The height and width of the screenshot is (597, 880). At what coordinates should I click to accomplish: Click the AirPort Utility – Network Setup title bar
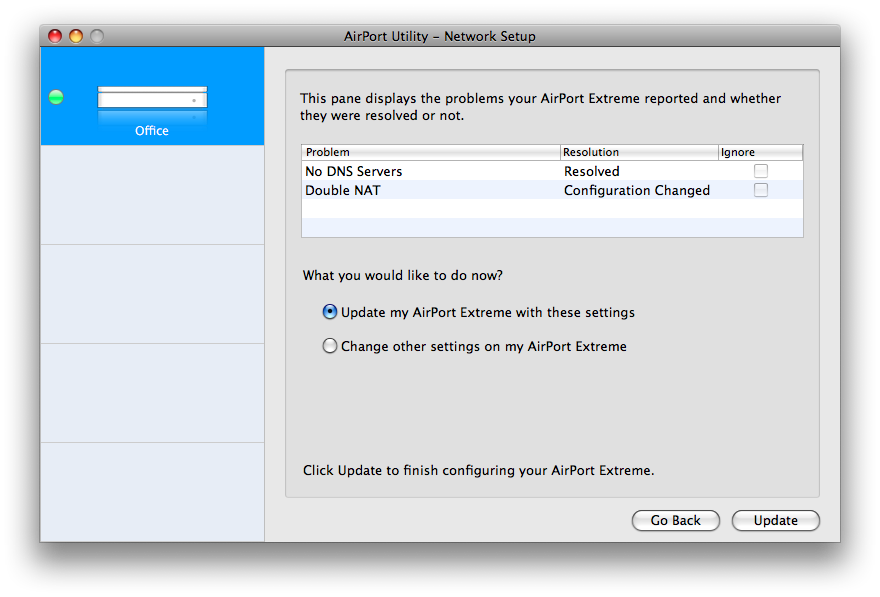(439, 36)
